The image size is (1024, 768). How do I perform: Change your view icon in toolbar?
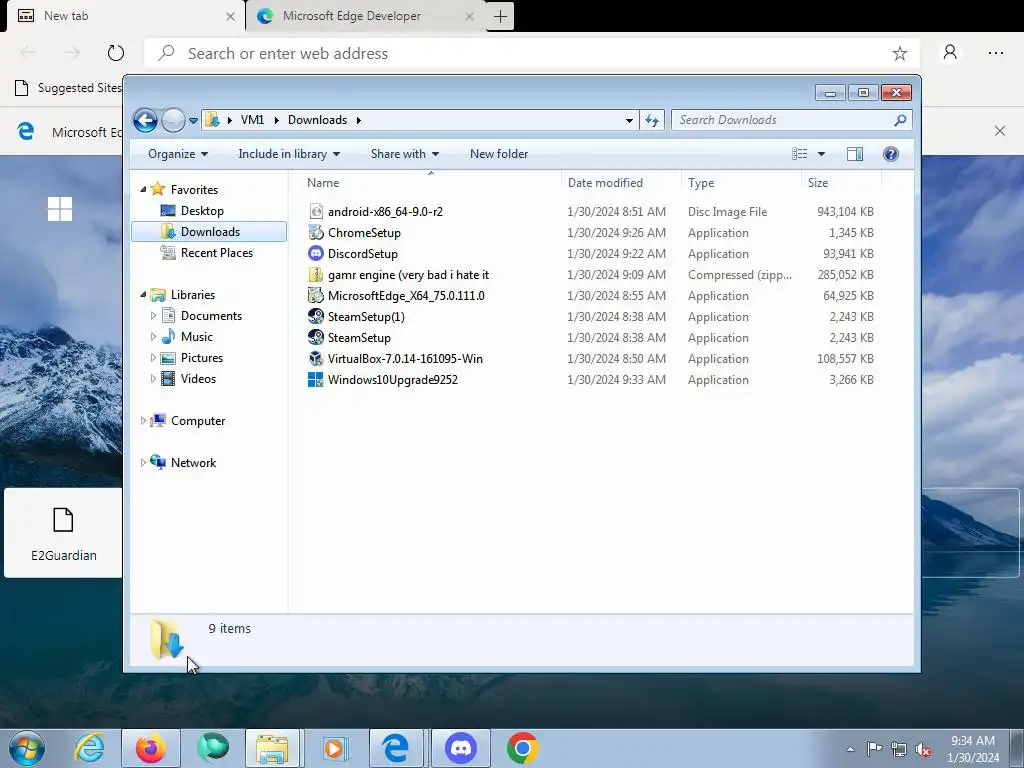pos(799,154)
